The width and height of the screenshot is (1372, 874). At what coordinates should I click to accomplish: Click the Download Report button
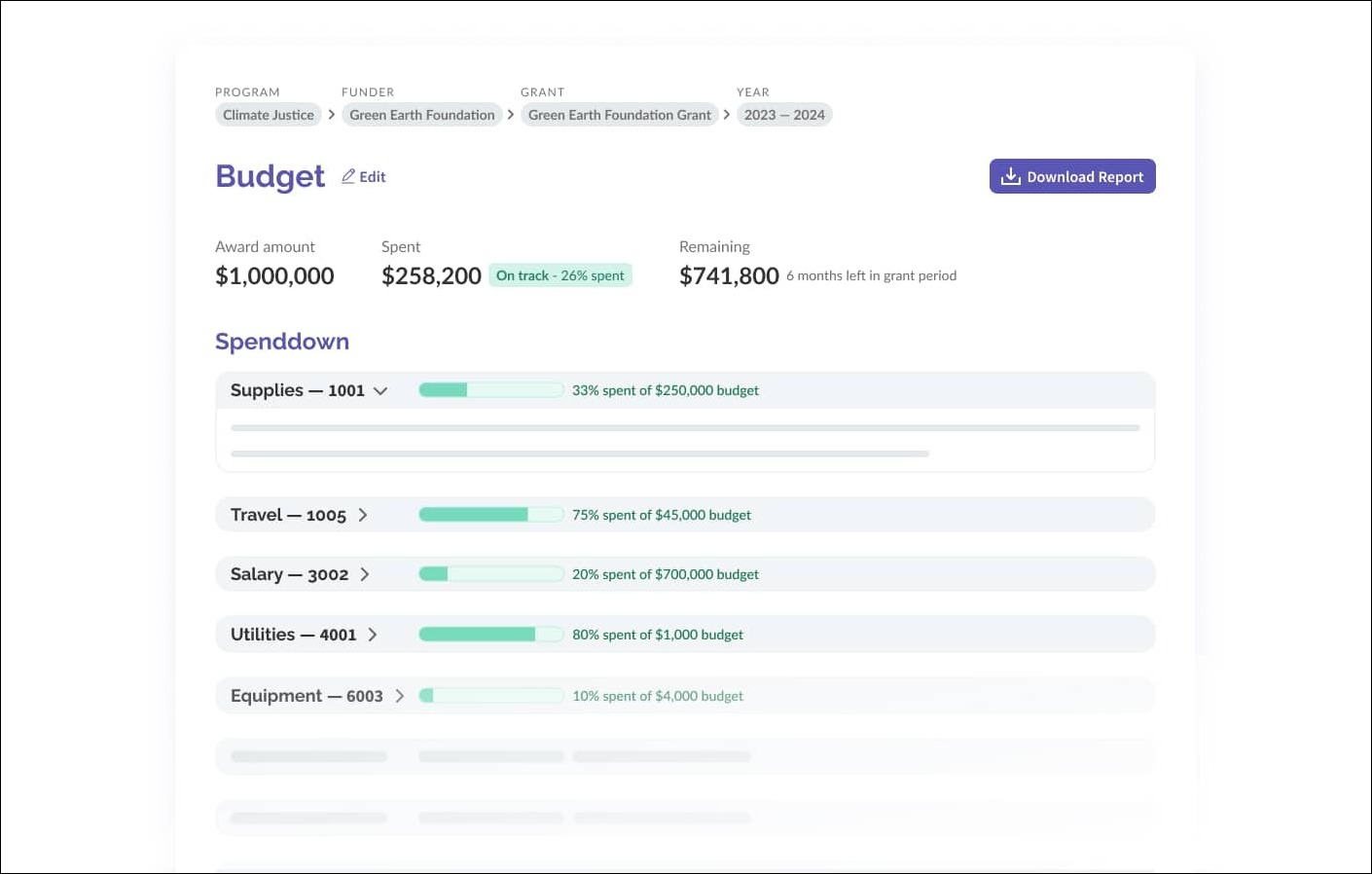tap(1072, 176)
